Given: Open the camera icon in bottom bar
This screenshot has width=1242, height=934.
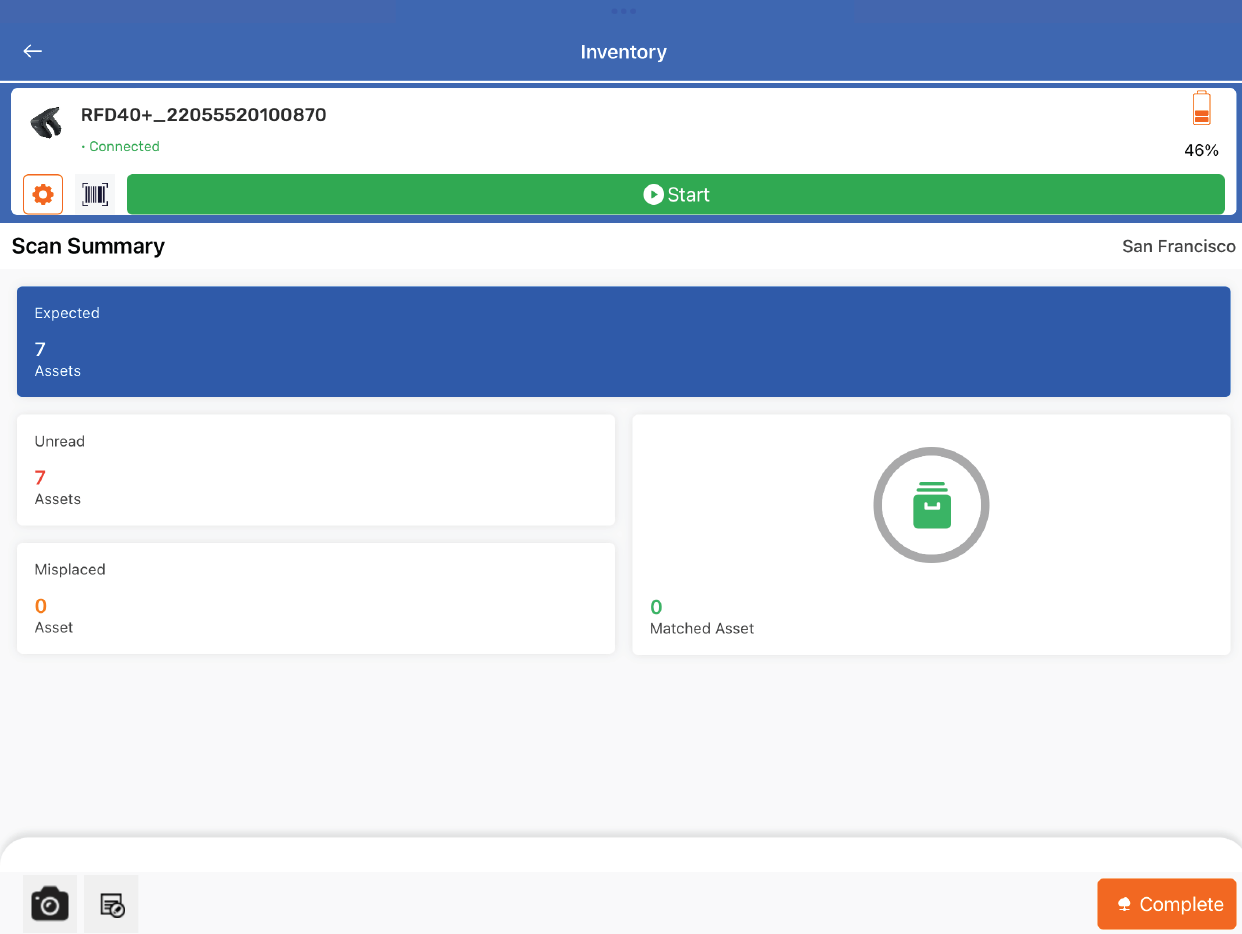Looking at the screenshot, I should [x=50, y=904].
